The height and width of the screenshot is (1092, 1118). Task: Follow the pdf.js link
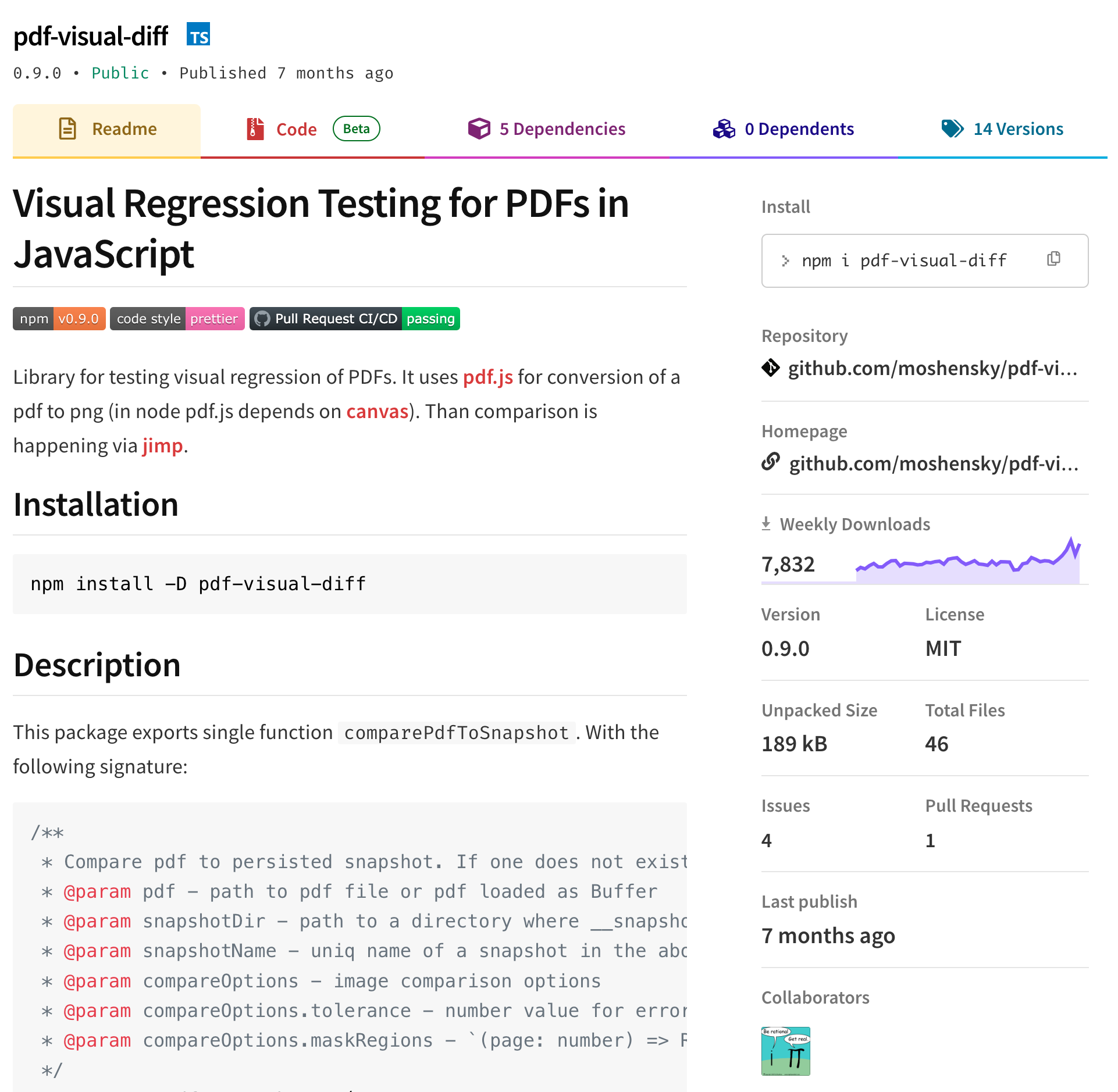coord(487,377)
